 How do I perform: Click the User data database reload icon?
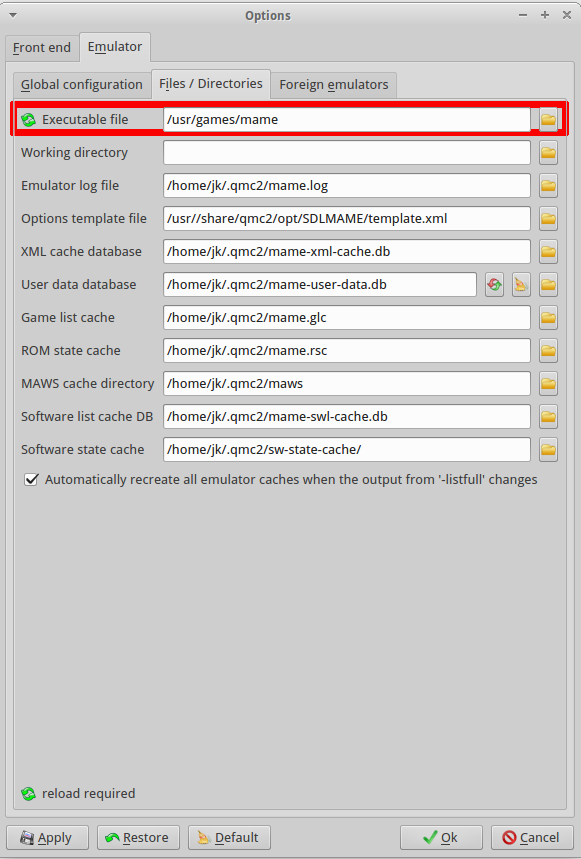[x=494, y=284]
